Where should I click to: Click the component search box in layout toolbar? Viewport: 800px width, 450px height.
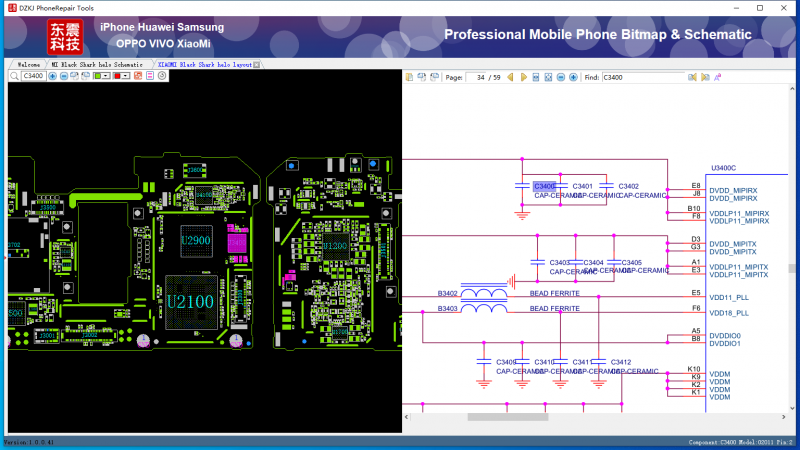click(32, 76)
